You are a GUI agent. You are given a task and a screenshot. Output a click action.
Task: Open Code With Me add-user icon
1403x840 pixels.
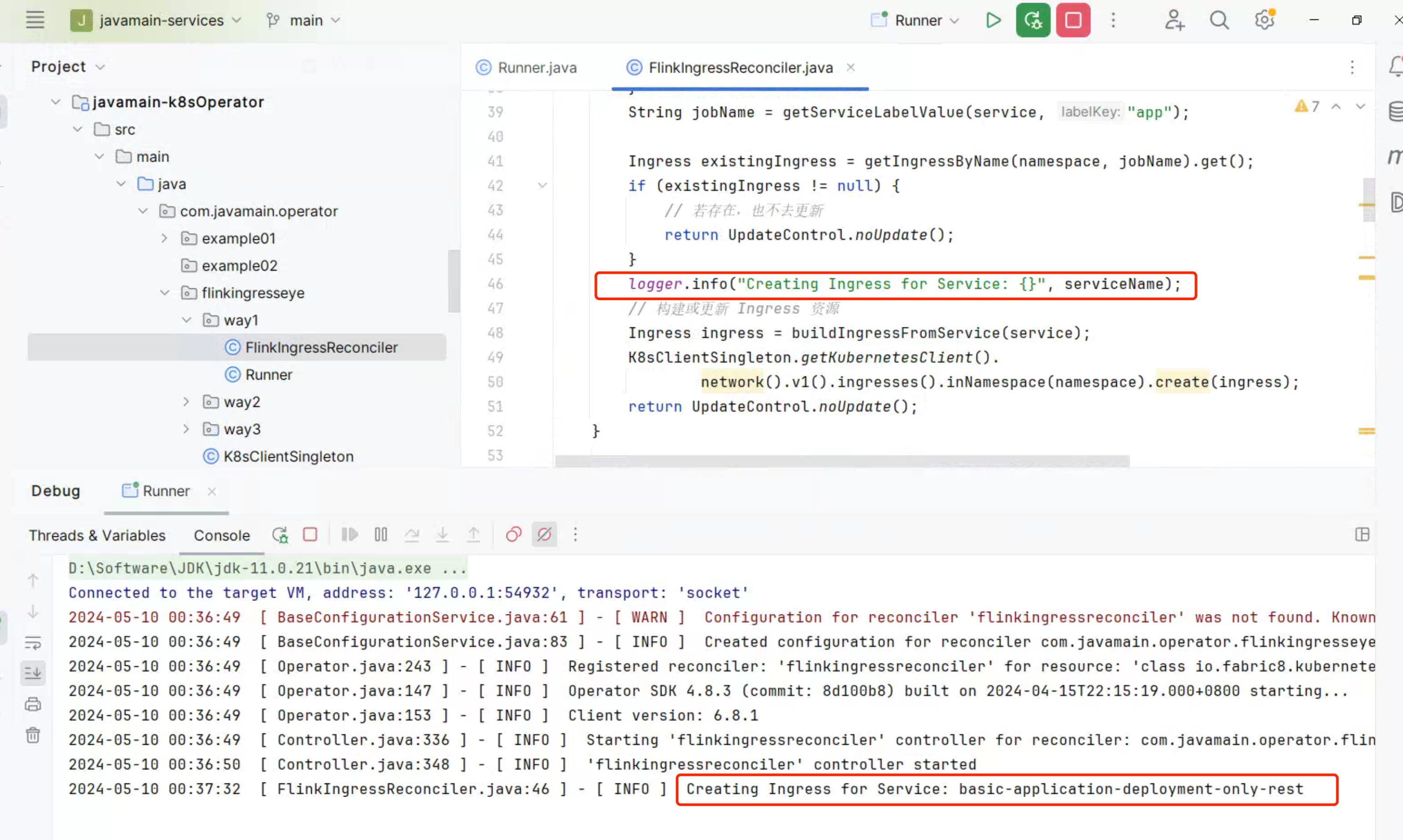(x=1174, y=20)
